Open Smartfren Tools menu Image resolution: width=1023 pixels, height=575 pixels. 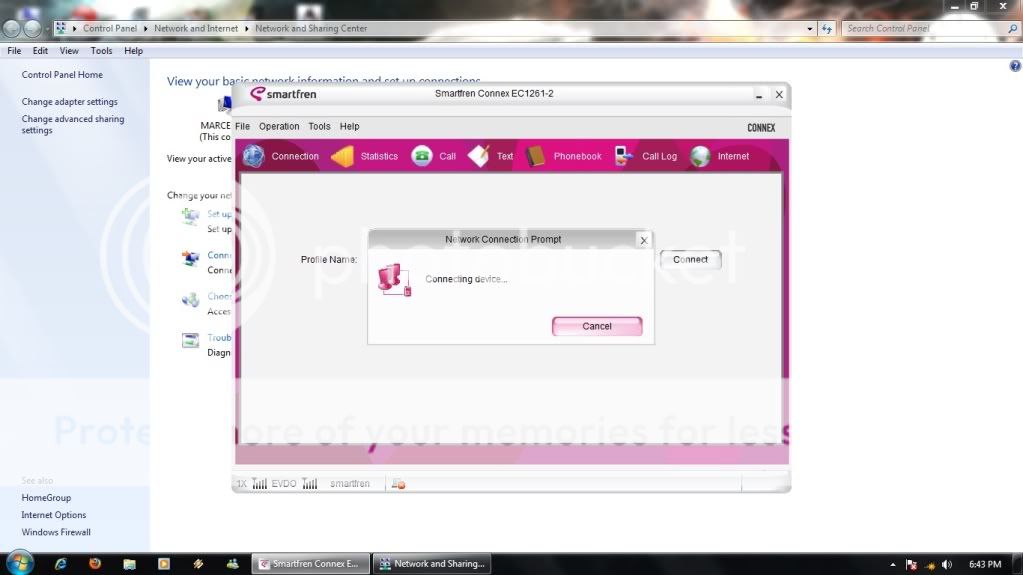coord(319,126)
